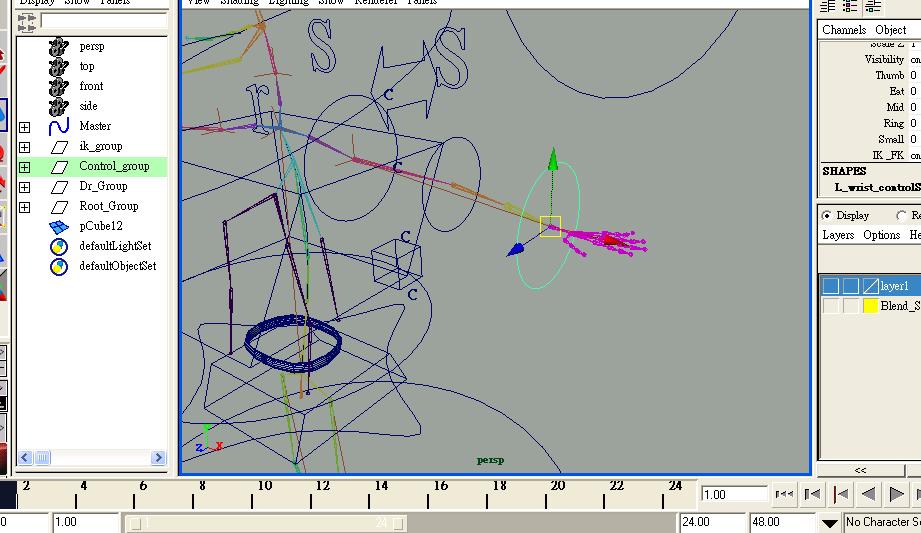Click the front camera icon
The image size is (921, 533).
(59, 86)
